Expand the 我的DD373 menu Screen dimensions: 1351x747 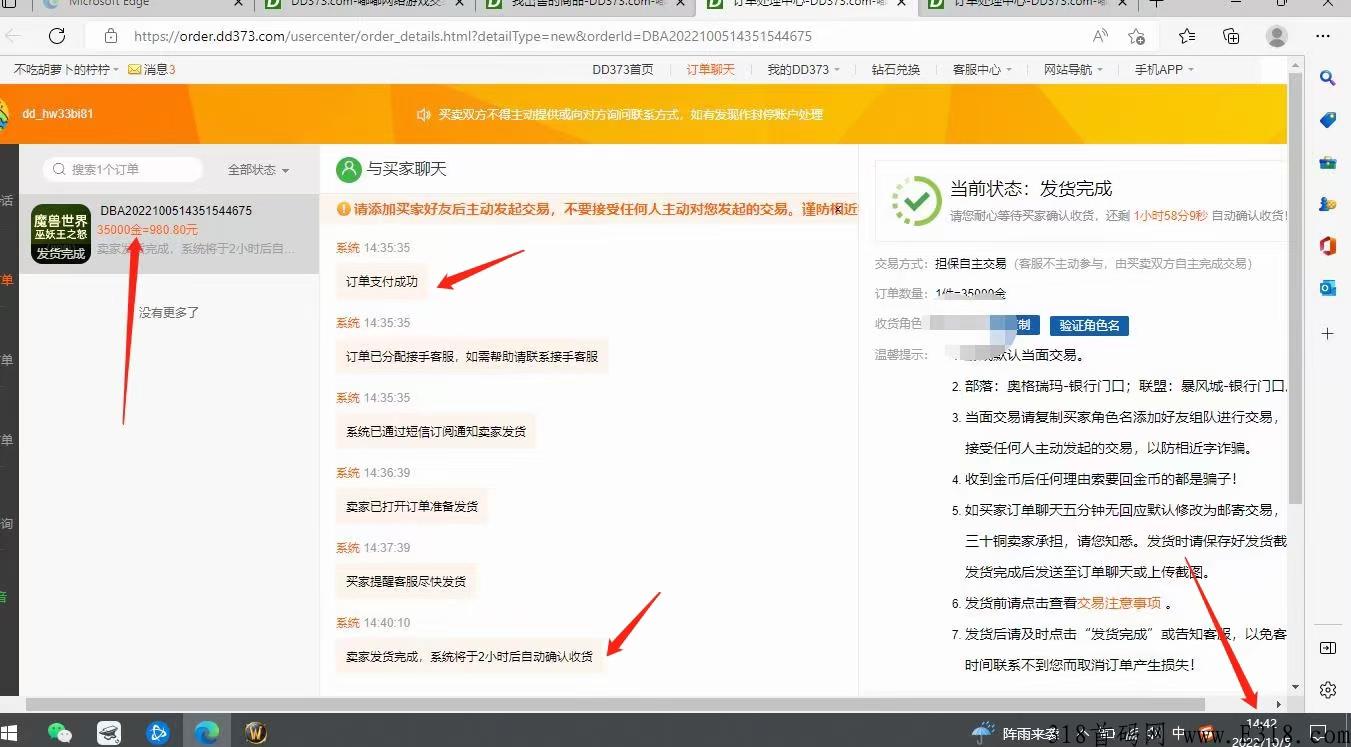[x=803, y=70]
